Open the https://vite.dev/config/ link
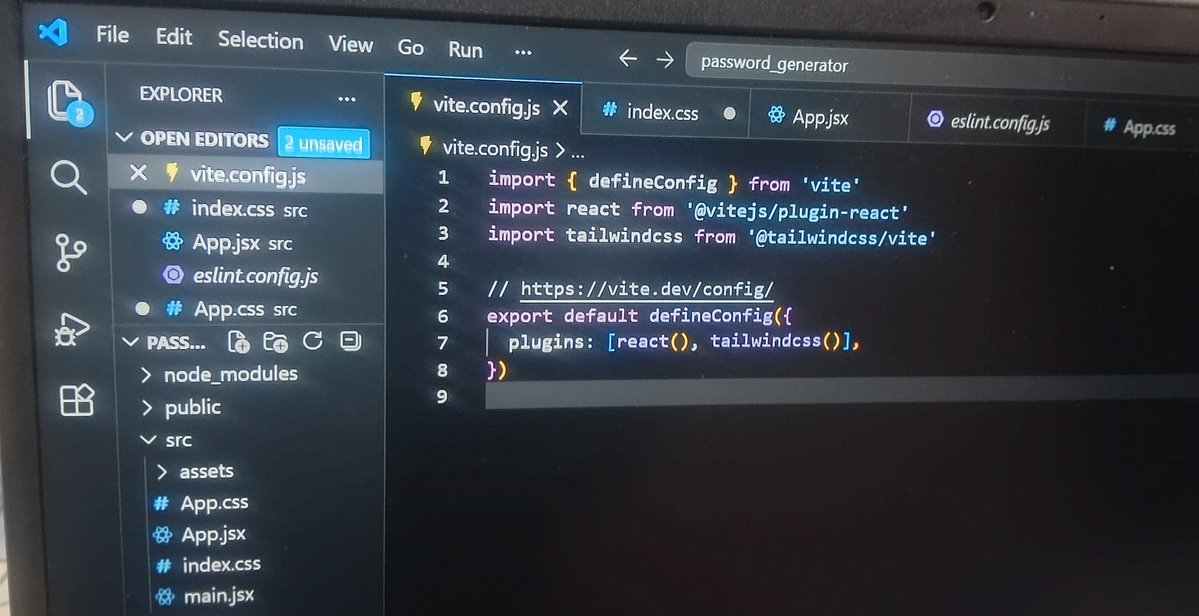This screenshot has width=1199, height=616. (647, 290)
